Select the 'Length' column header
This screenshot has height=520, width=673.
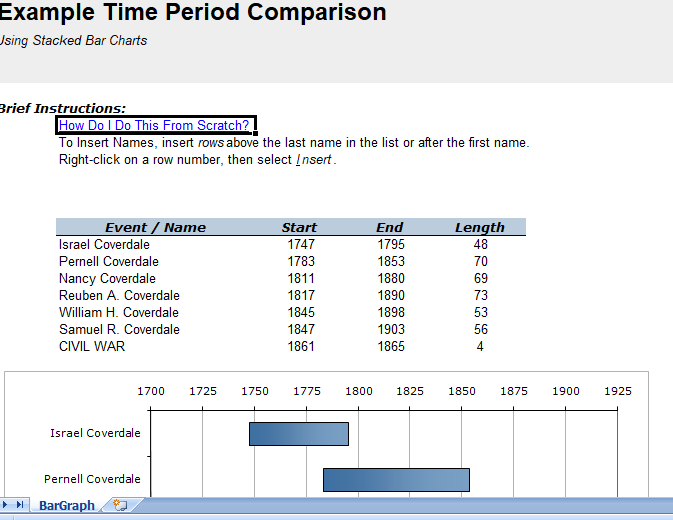[480, 227]
